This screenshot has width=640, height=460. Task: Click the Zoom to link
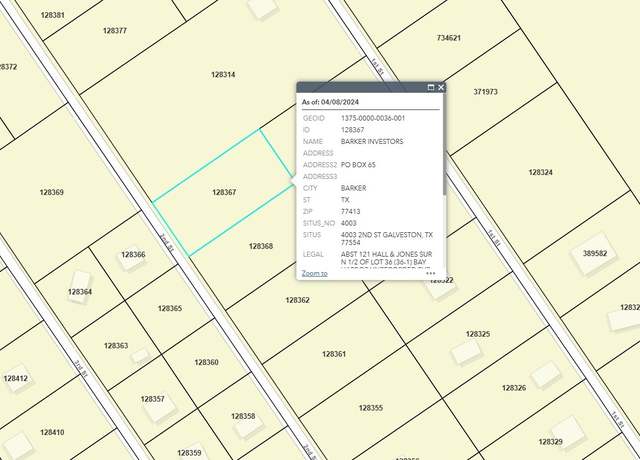point(314,273)
